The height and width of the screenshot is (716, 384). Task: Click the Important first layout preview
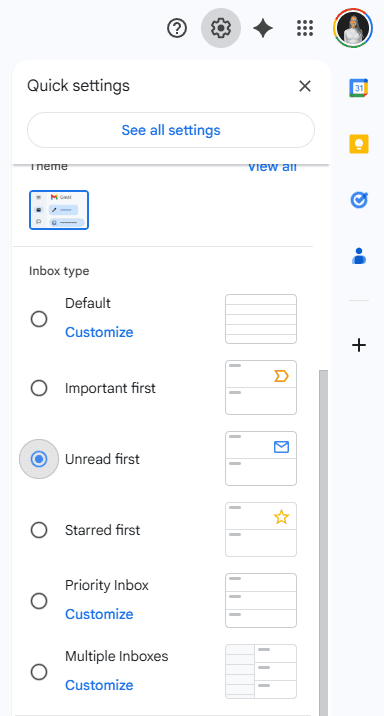point(261,388)
